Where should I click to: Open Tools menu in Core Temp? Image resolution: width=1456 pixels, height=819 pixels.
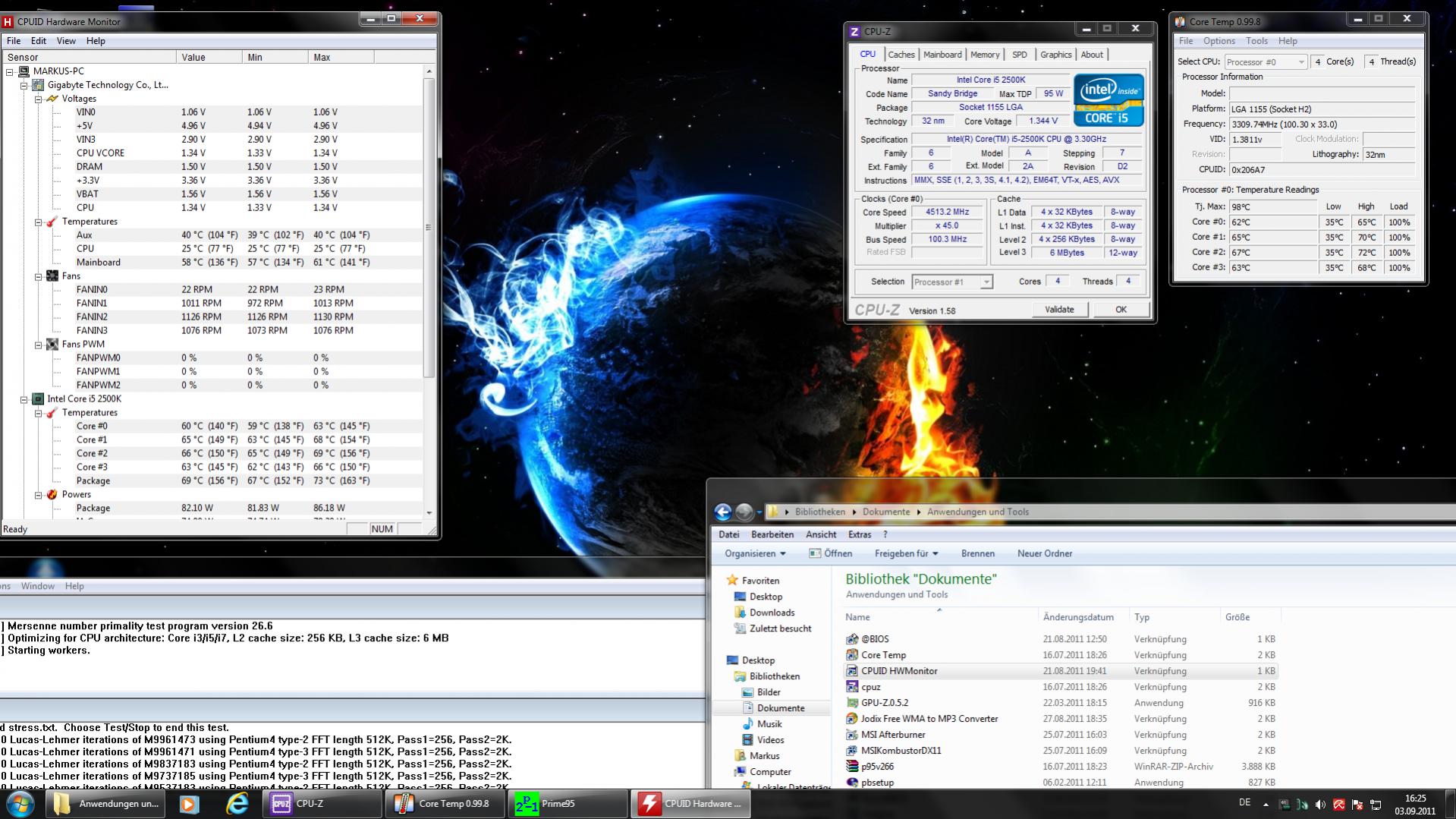point(1256,41)
